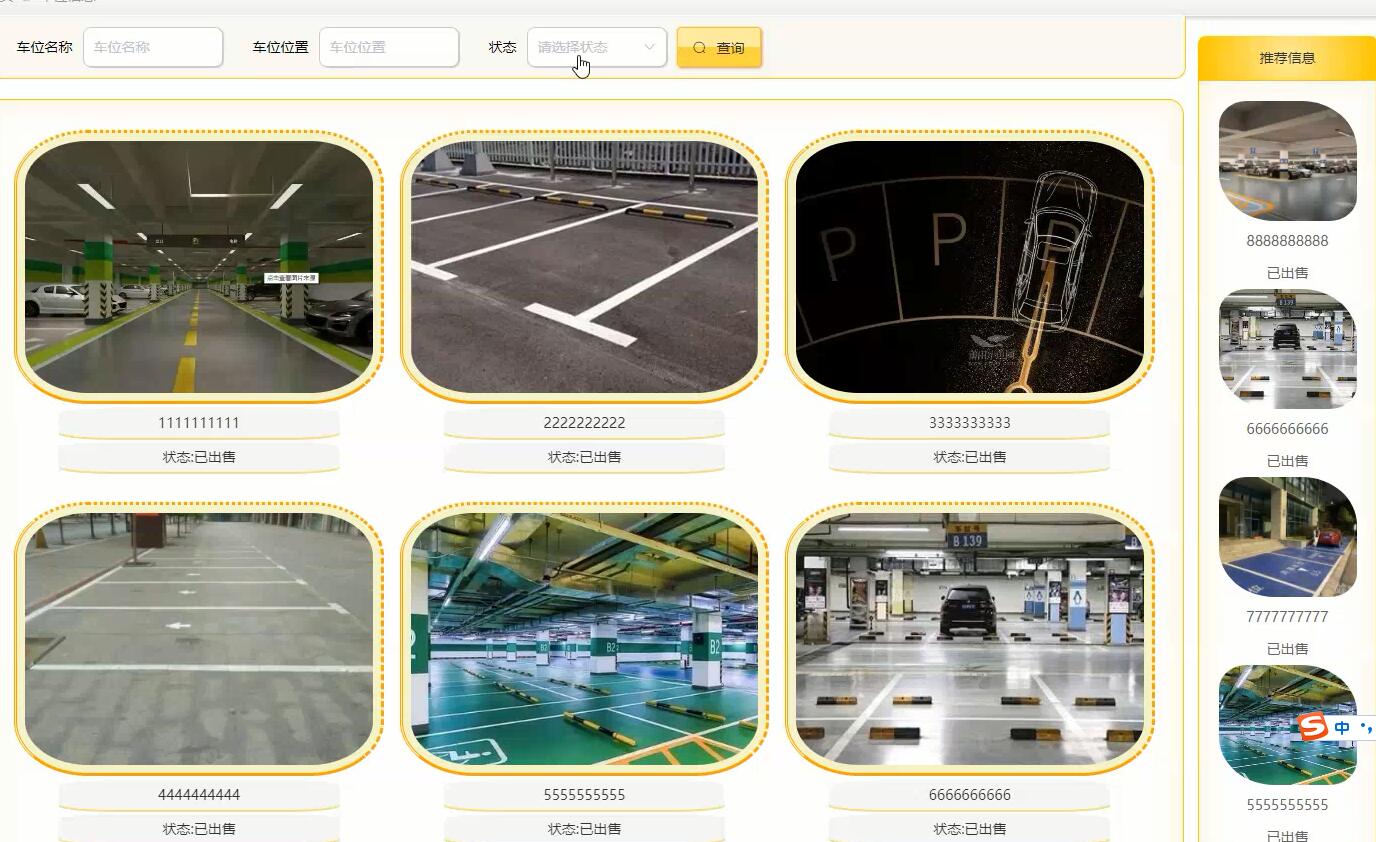Click the 推荐信息 panel header

(x=1287, y=58)
